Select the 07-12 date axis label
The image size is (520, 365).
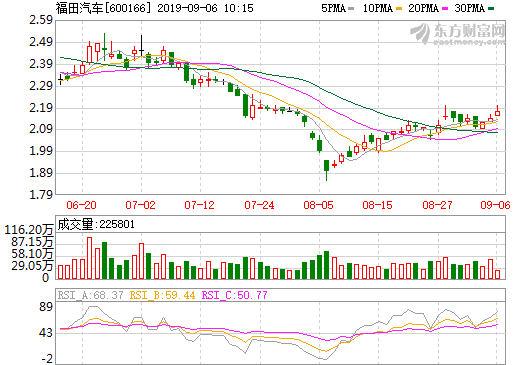tap(200, 205)
